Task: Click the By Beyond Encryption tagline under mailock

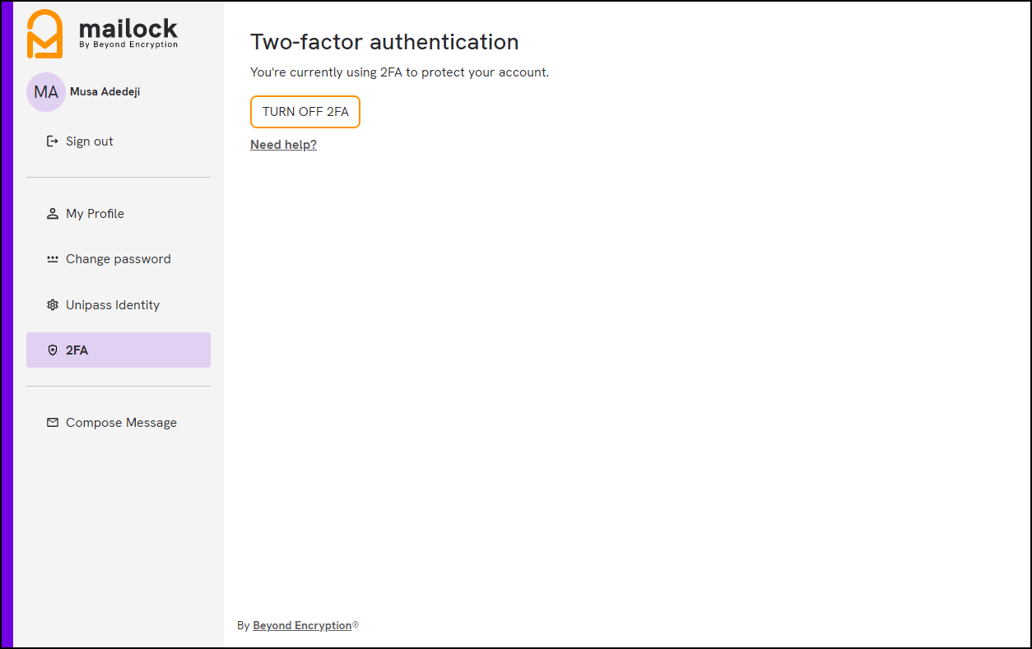Action: point(128,44)
